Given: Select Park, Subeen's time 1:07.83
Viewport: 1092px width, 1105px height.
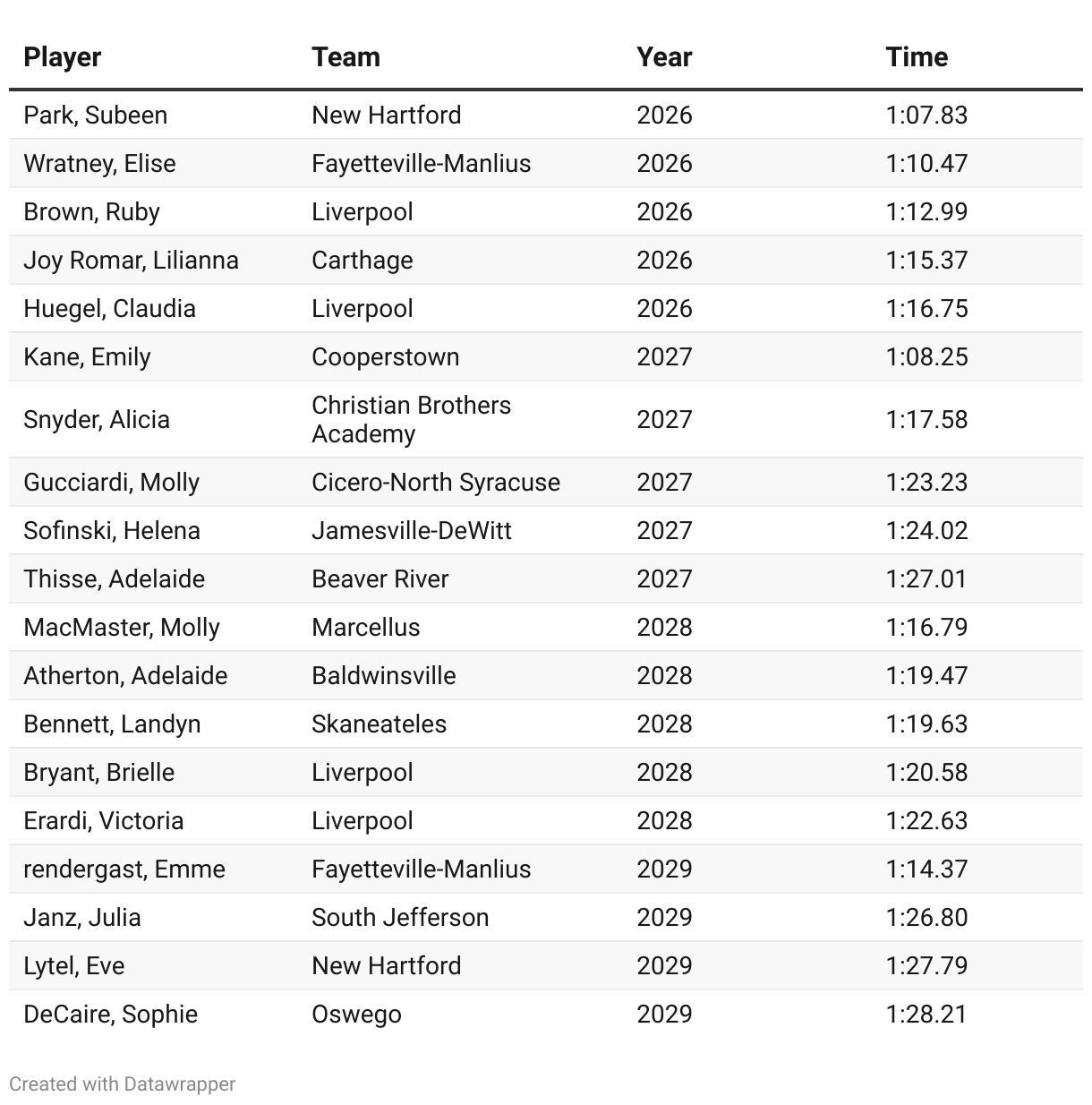Looking at the screenshot, I should [926, 116].
